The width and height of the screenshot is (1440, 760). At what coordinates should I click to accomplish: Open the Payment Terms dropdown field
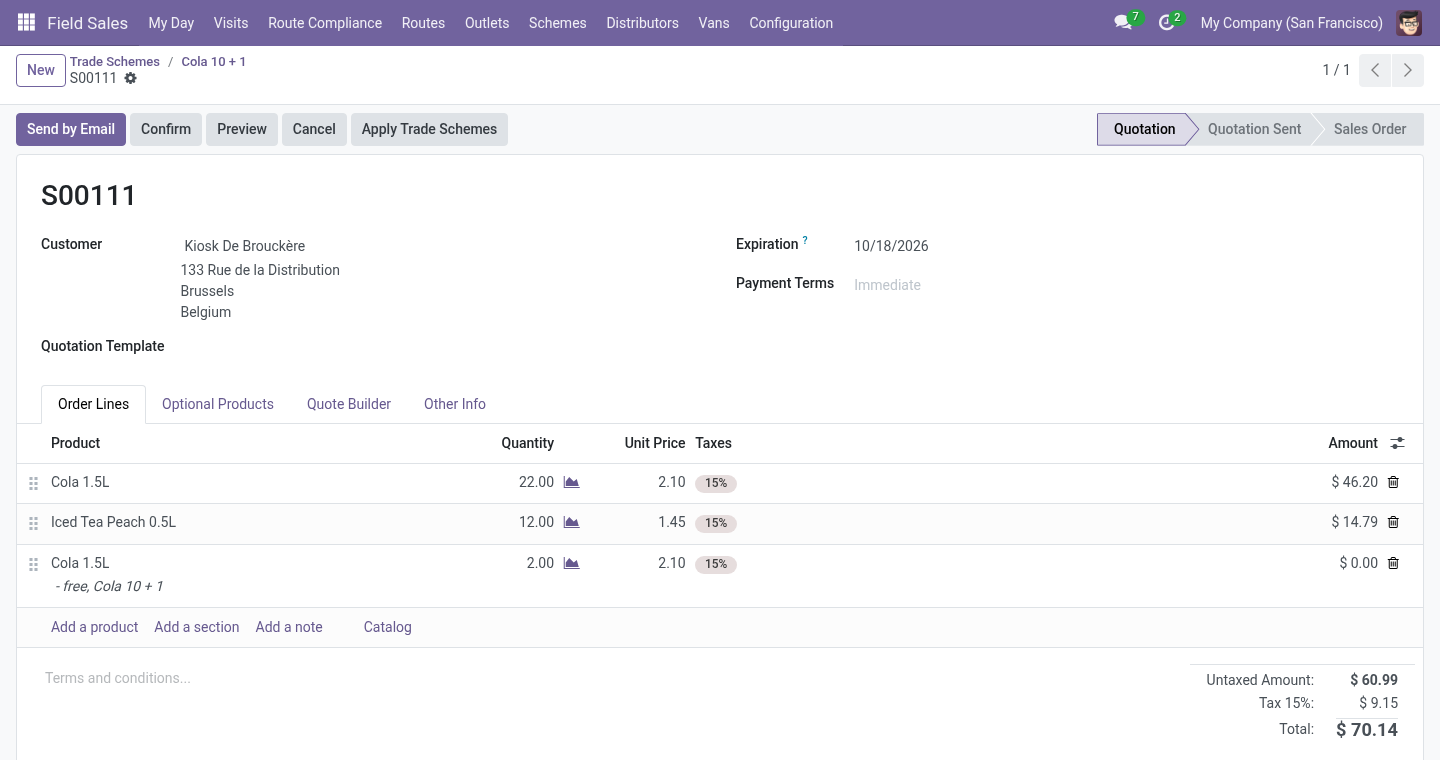click(x=1125, y=285)
